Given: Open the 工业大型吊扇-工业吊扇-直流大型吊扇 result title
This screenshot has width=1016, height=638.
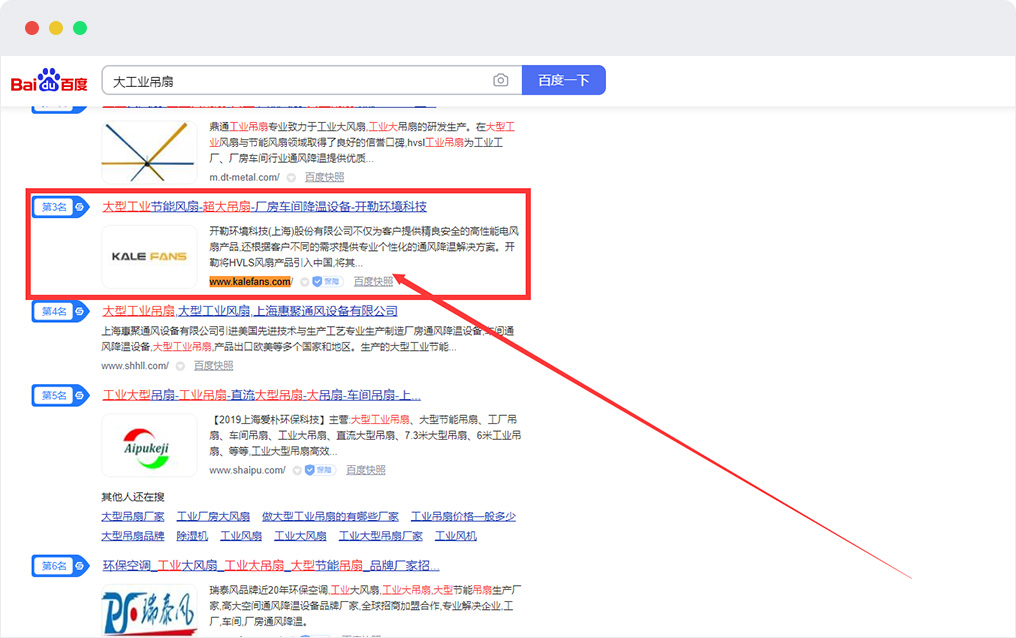Looking at the screenshot, I should pos(261,395).
